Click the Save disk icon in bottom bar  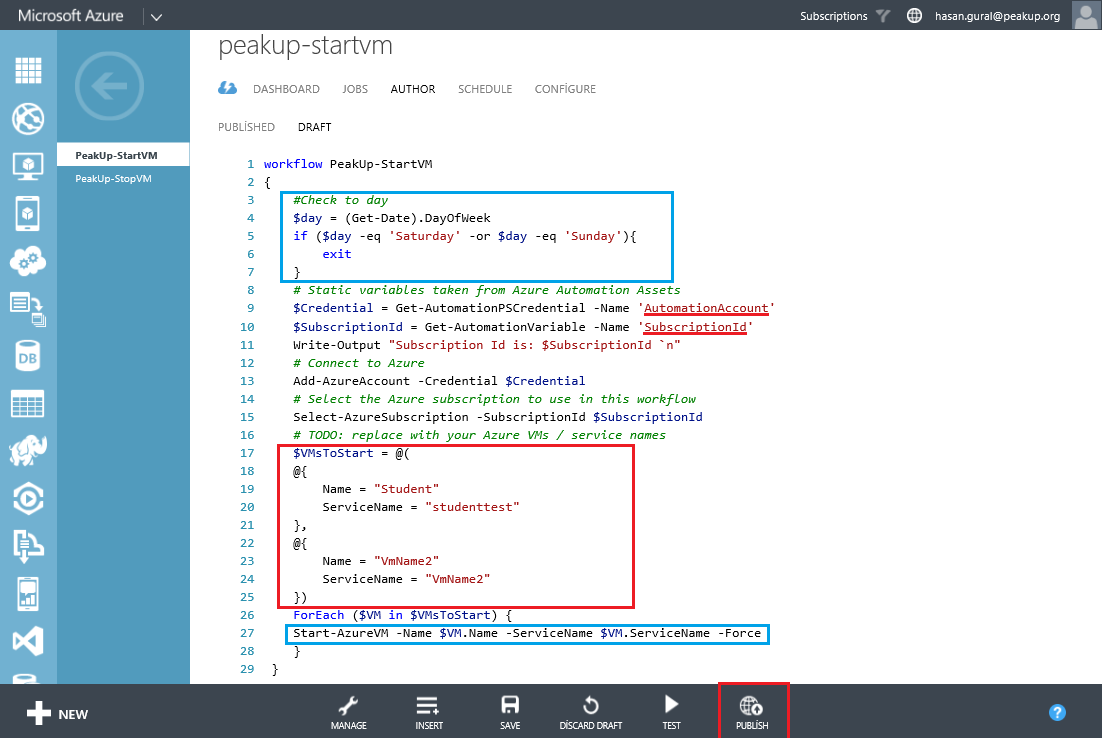point(510,711)
